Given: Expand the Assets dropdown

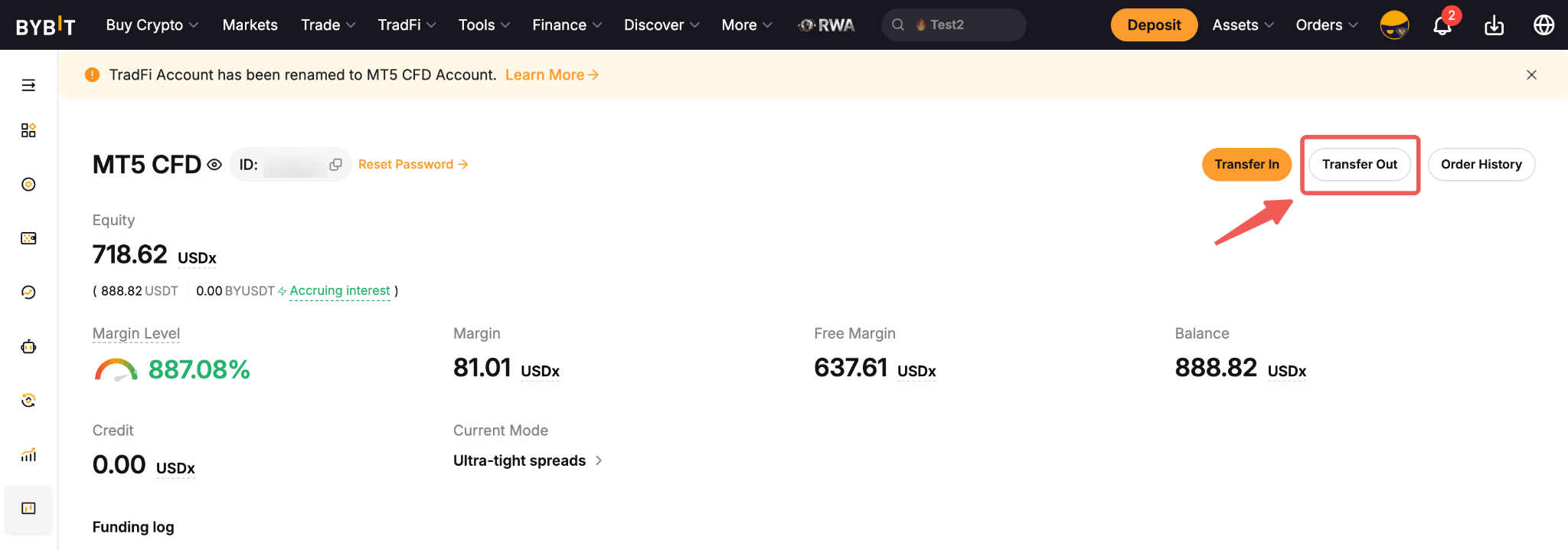Looking at the screenshot, I should pyautogui.click(x=1243, y=25).
